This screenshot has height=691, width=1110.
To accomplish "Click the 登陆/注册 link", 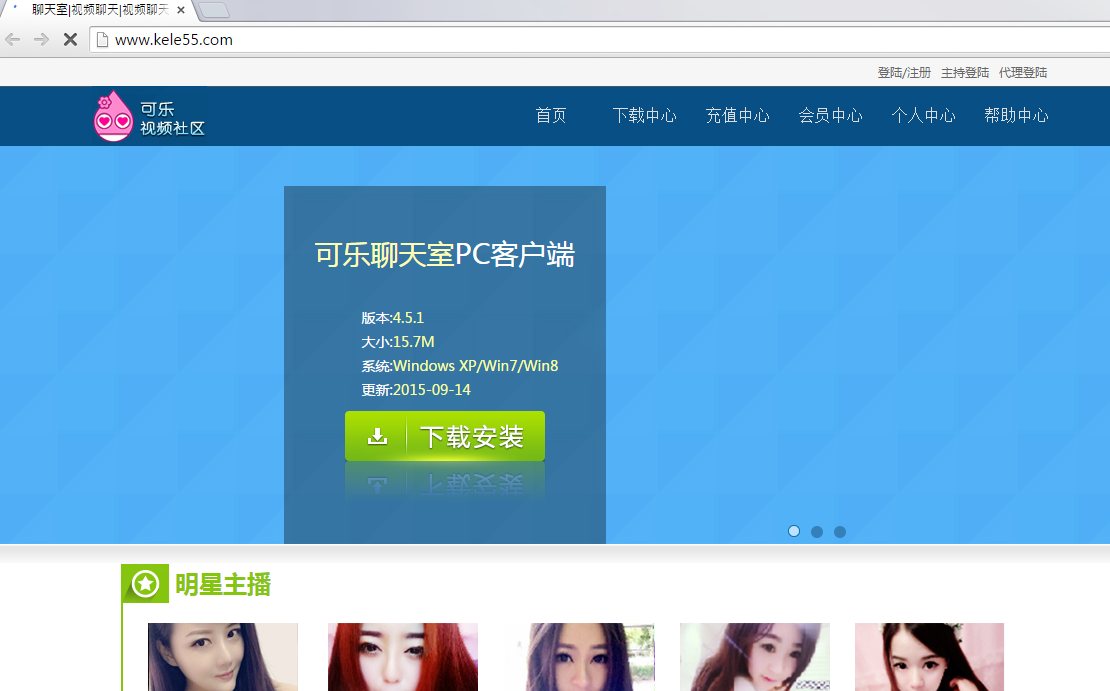I will pos(904,73).
